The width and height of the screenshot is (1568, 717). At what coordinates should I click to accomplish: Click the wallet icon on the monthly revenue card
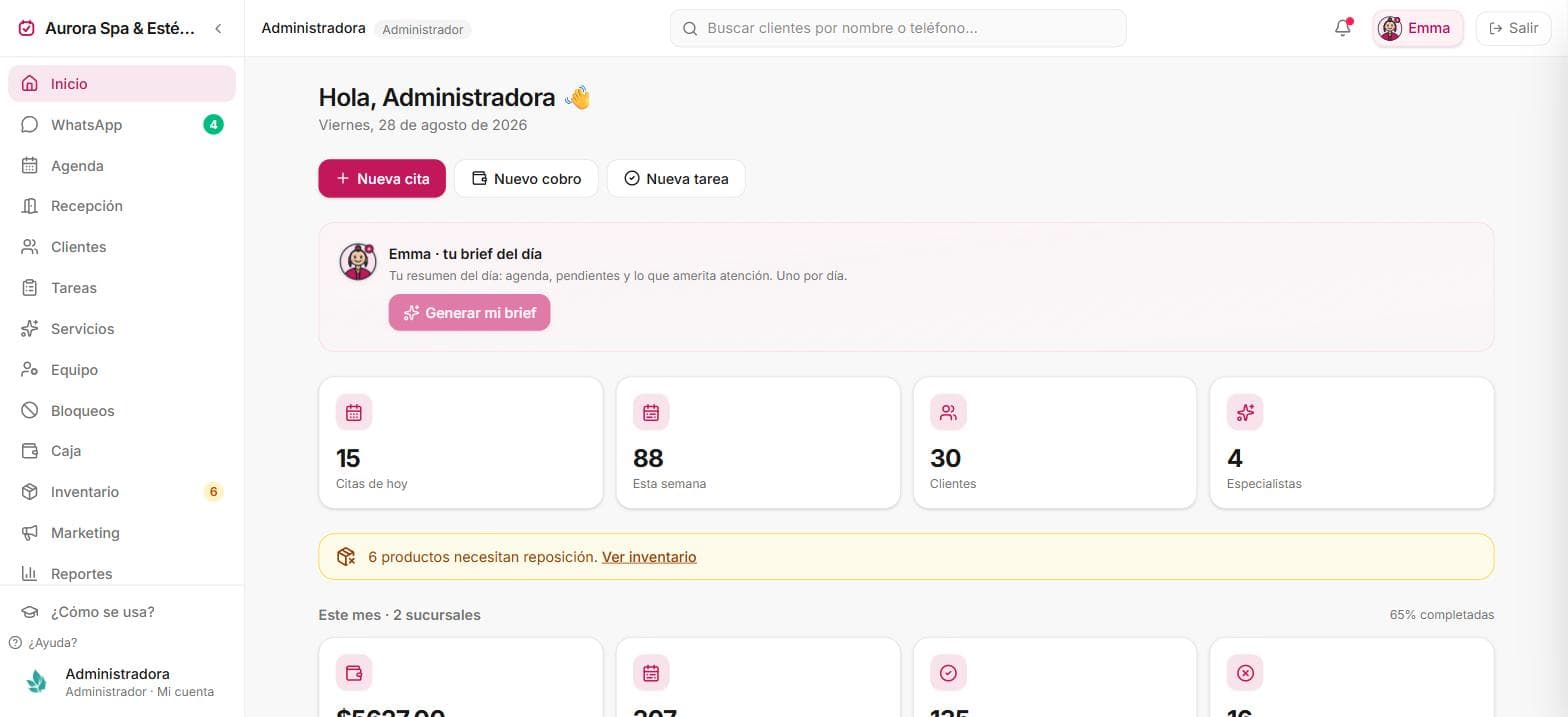point(354,673)
